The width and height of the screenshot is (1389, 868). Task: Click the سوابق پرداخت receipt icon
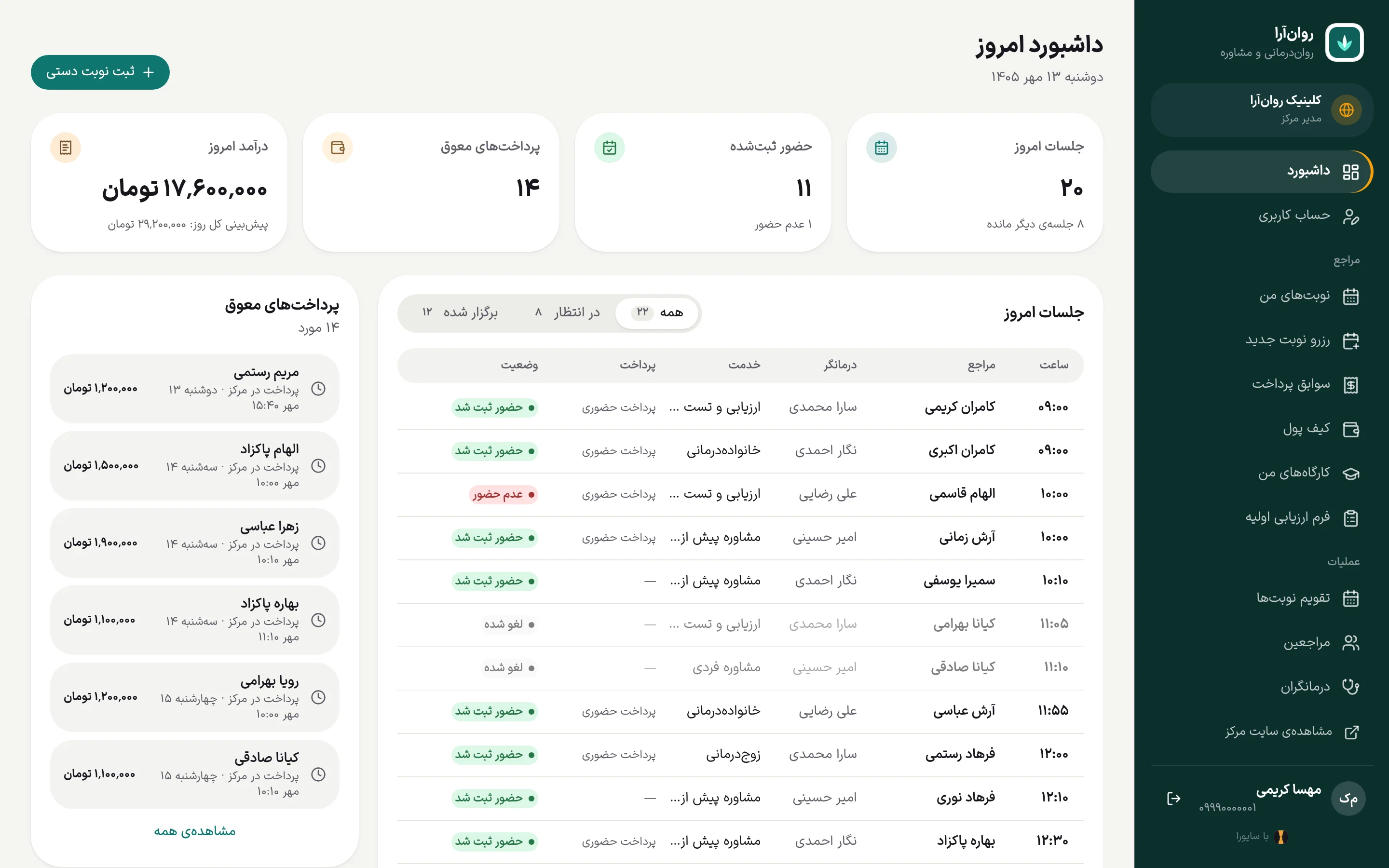1350,385
